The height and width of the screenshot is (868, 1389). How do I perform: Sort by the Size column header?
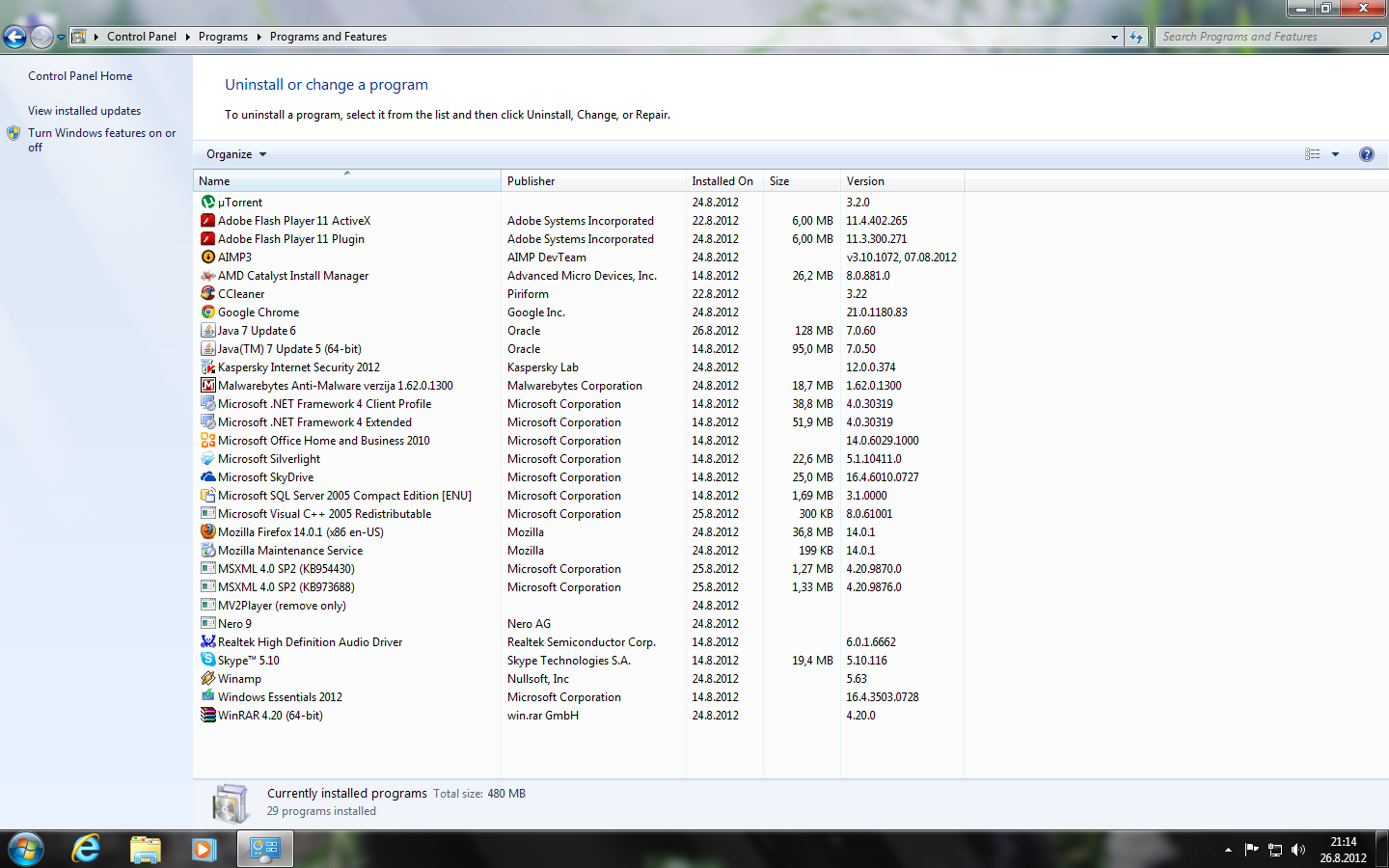pos(802,181)
